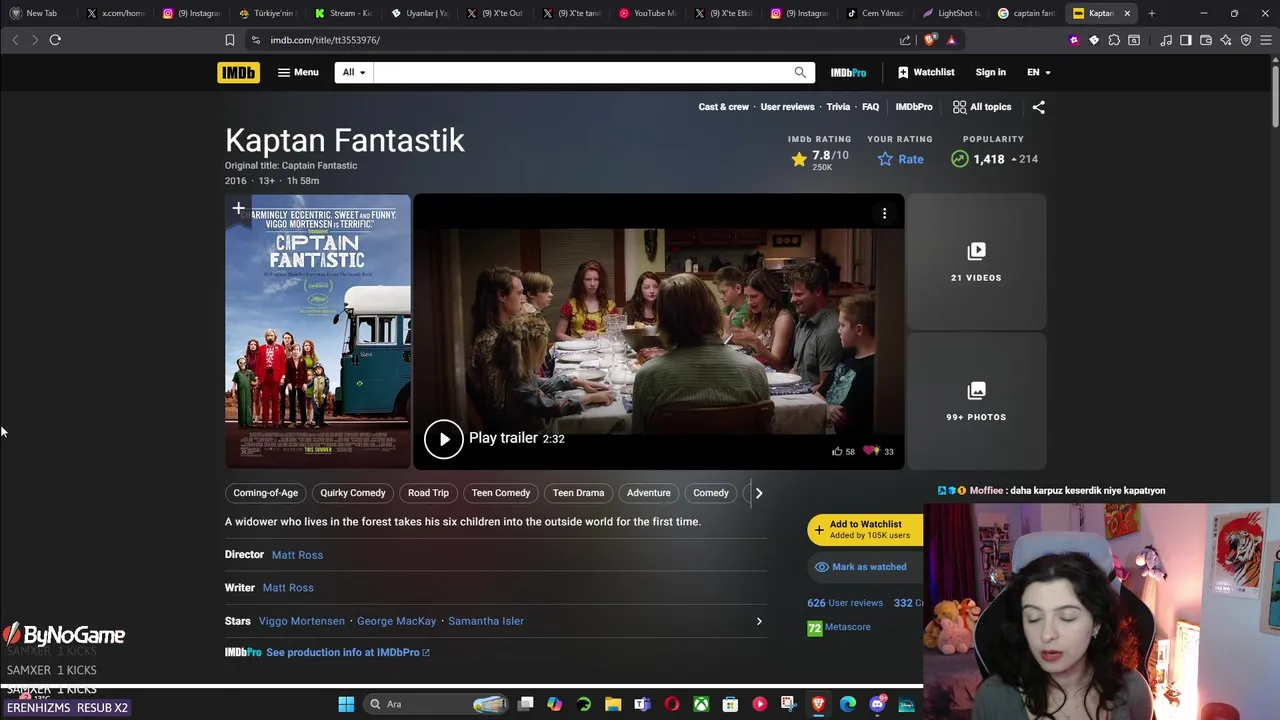Open the Brave VPN shield icon
1280x720 pixels.
1246,40
